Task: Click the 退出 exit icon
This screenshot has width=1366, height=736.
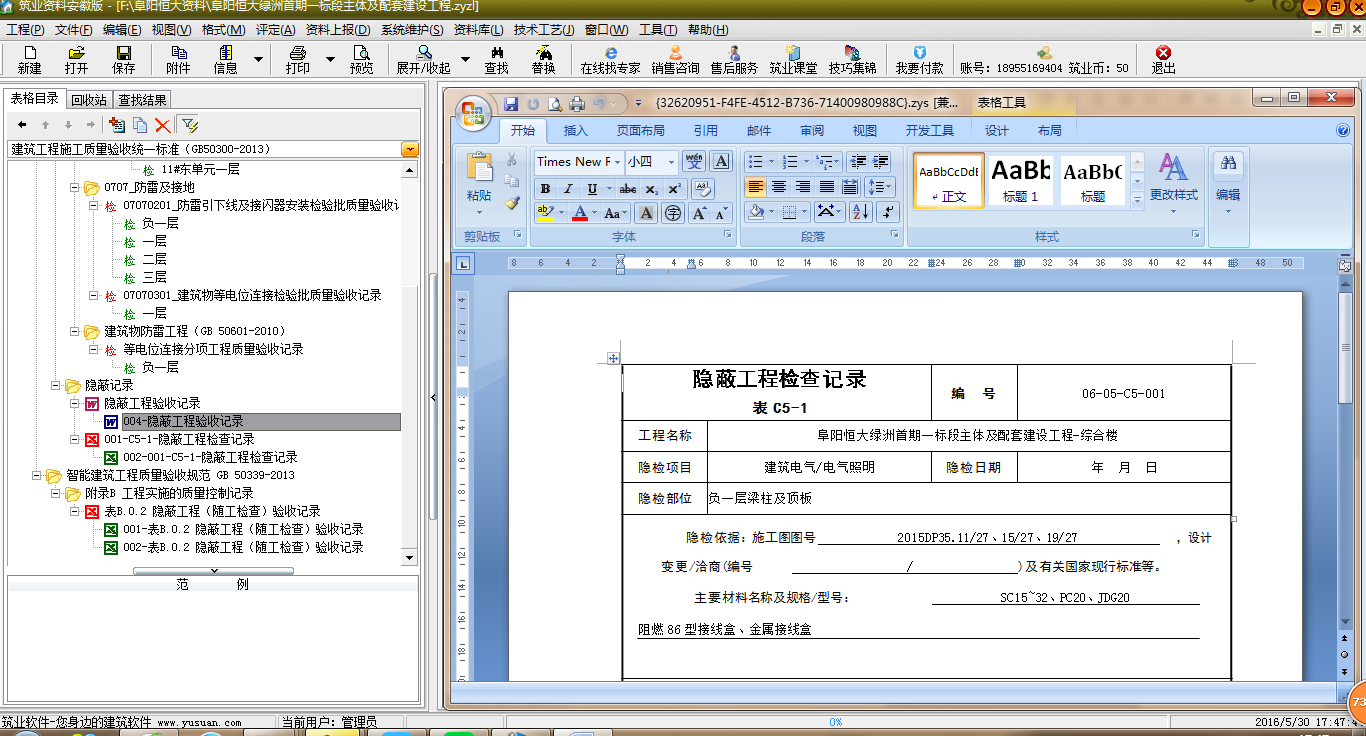Action: tap(1163, 59)
